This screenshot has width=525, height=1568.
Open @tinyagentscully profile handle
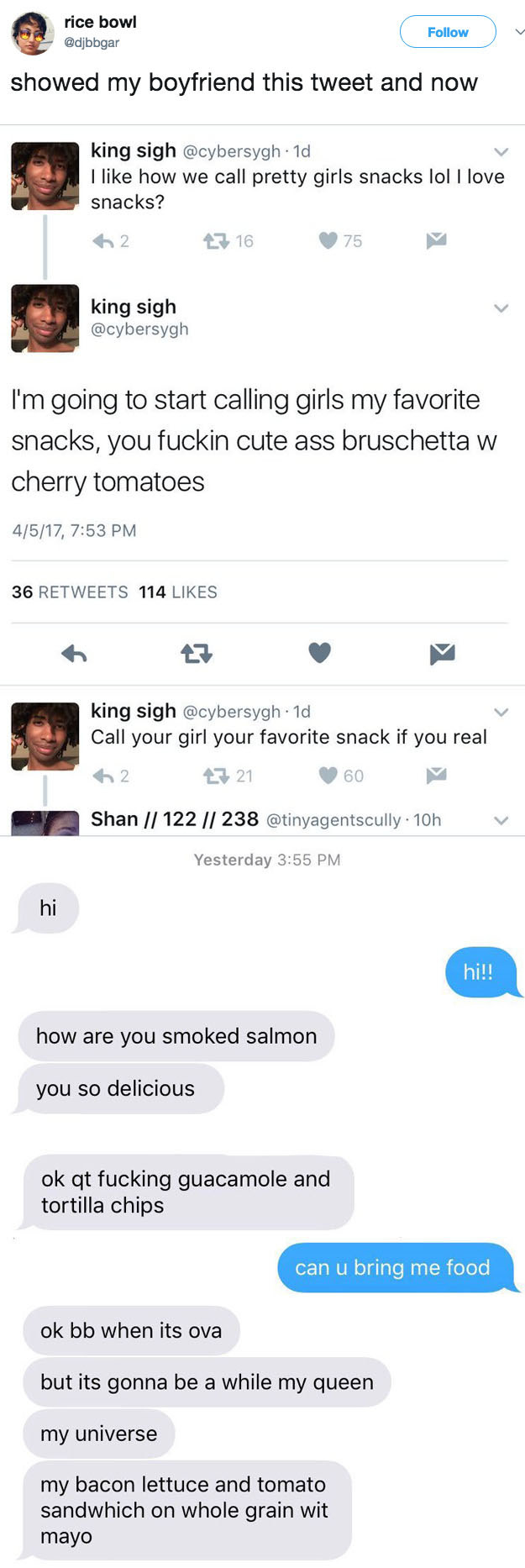click(333, 820)
